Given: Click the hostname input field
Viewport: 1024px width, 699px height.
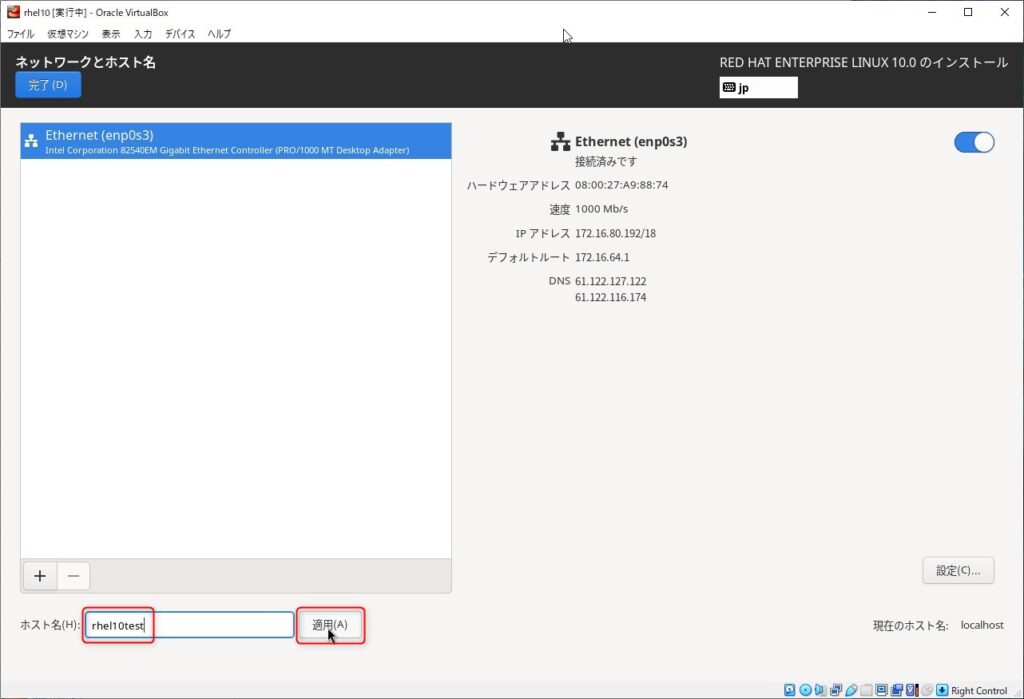Looking at the screenshot, I should tap(189, 625).
